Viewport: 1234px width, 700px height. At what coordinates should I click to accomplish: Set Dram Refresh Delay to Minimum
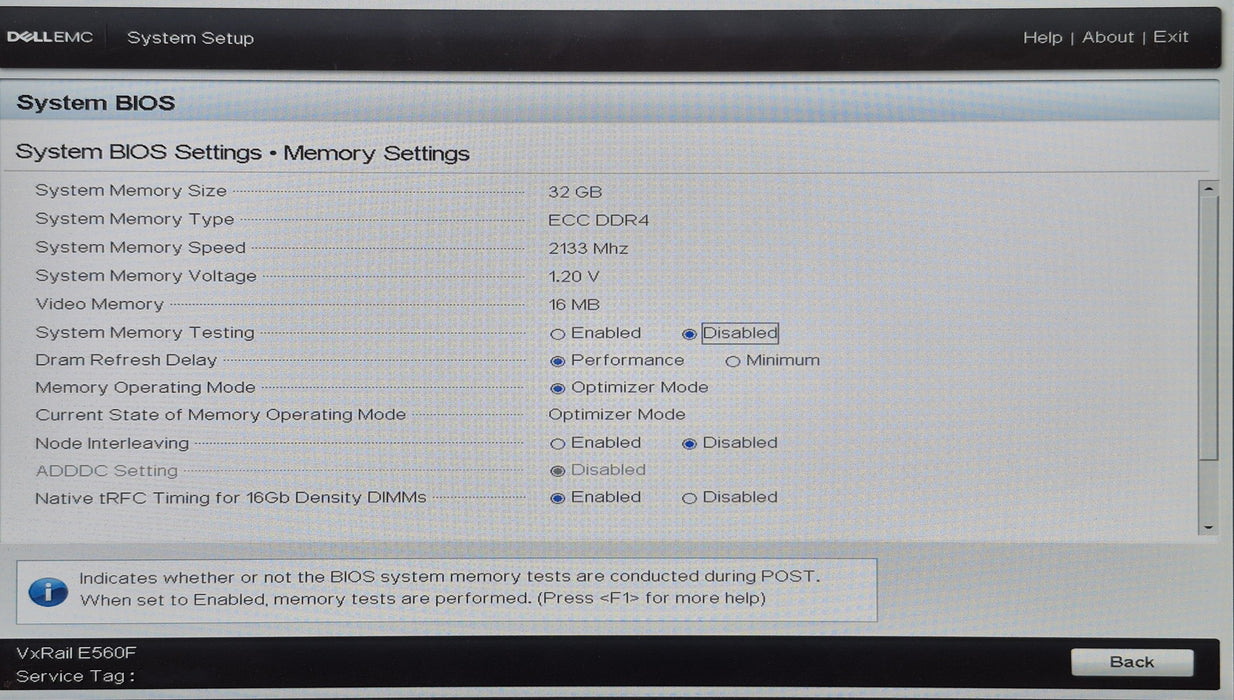pyautogui.click(x=733, y=361)
